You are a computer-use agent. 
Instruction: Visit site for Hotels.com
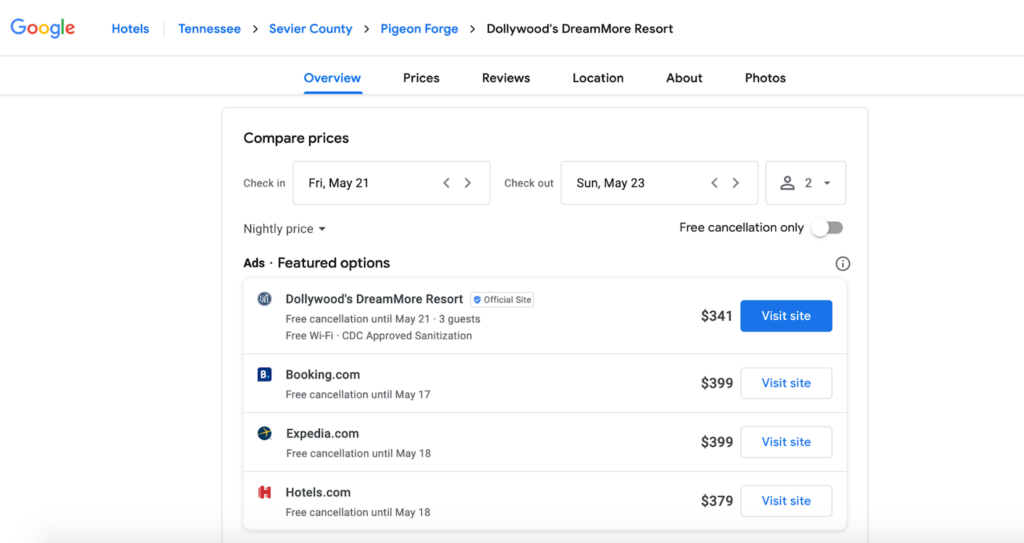pos(786,501)
